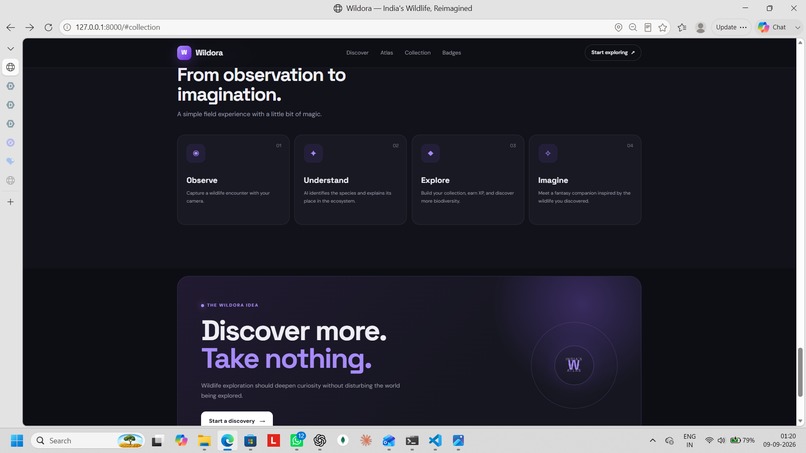The height and width of the screenshot is (453, 806).
Task: Click the Start a discovery button
Action: tap(237, 420)
